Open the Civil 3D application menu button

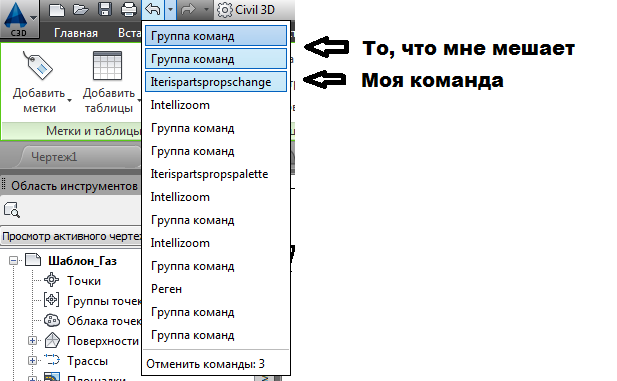[x=20, y=18]
